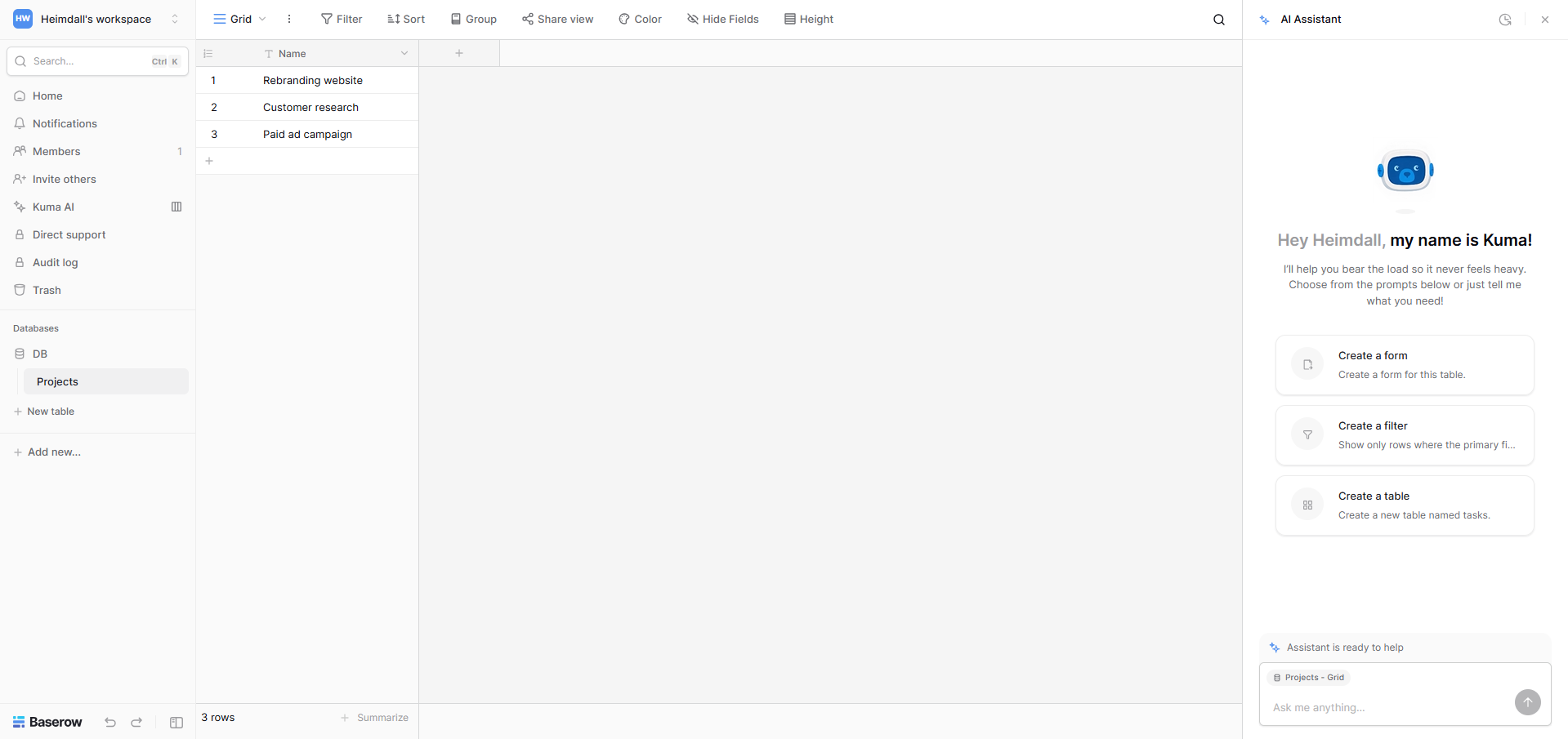
Task: Choose the Create a form suggestion card
Action: 1404,365
